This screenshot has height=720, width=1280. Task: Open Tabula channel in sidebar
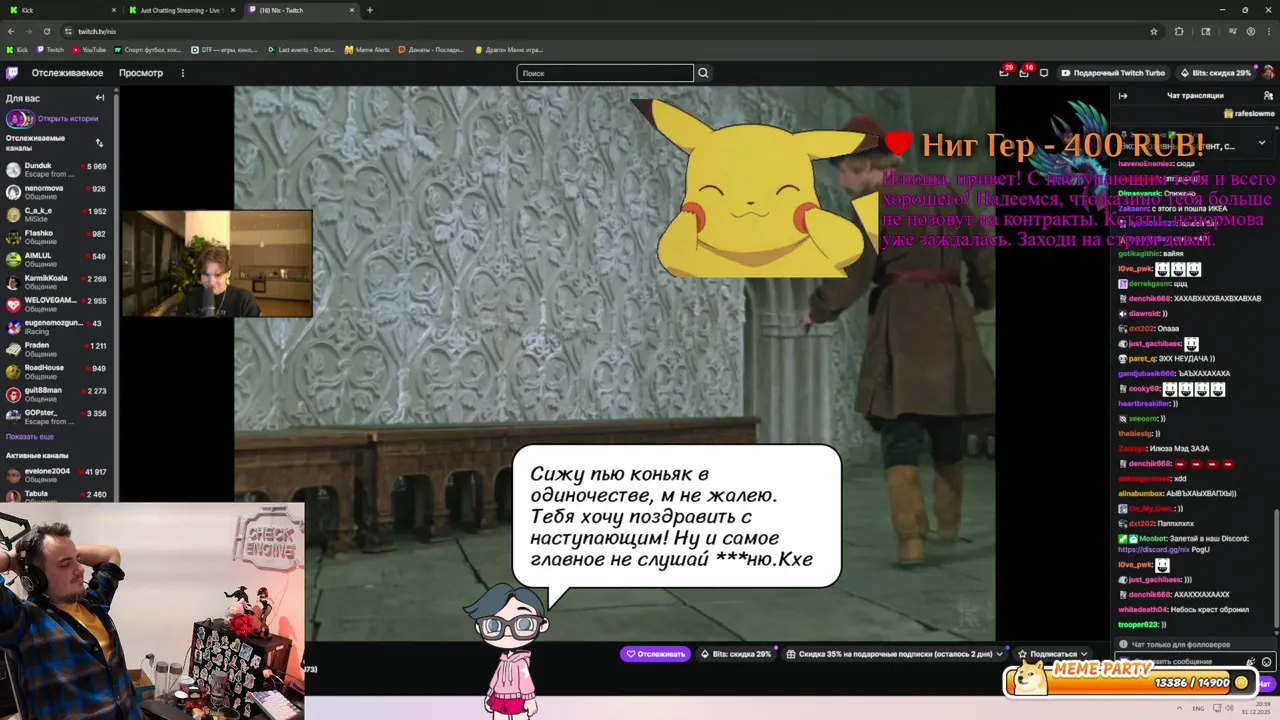59,497
